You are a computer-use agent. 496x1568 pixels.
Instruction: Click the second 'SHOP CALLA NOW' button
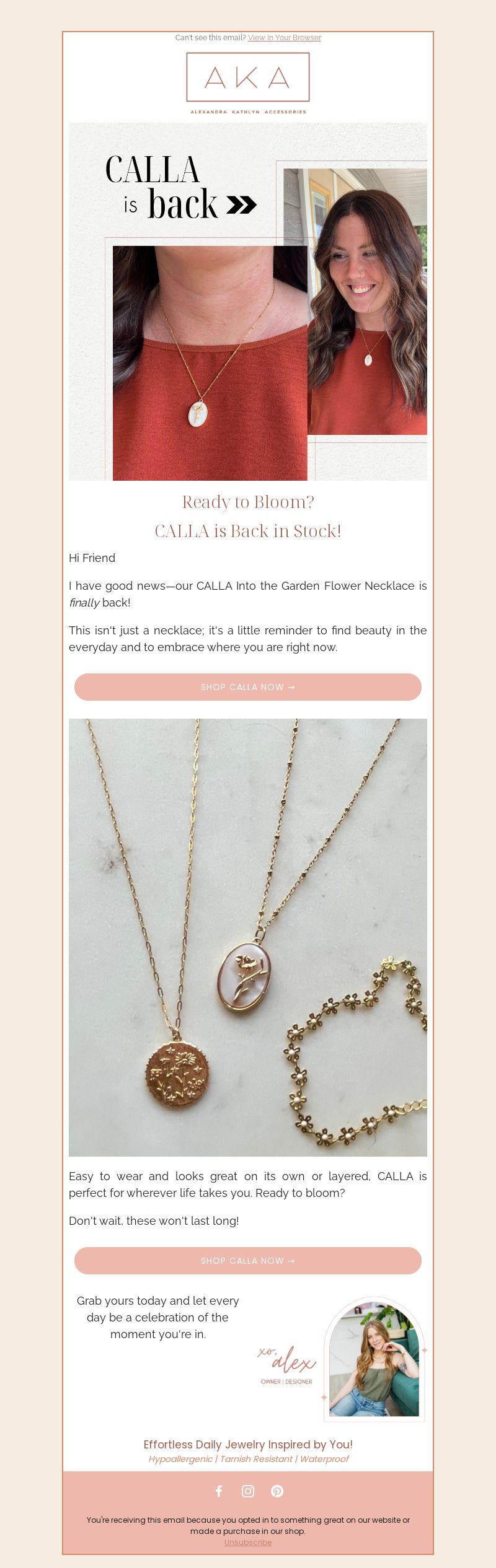coord(248,1260)
